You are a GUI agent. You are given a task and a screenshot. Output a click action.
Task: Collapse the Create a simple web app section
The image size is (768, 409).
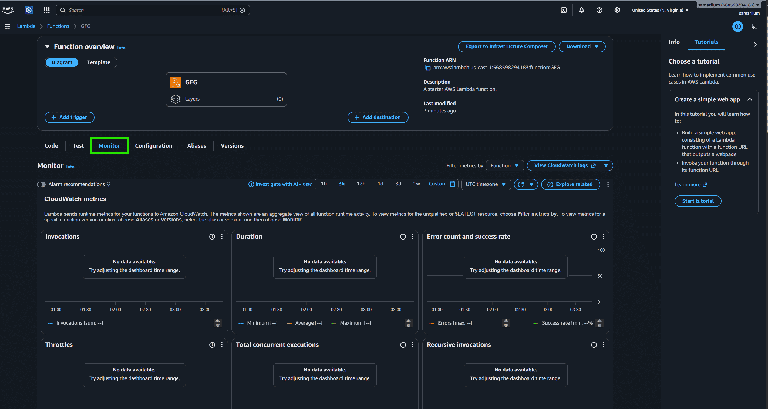[x=749, y=99]
